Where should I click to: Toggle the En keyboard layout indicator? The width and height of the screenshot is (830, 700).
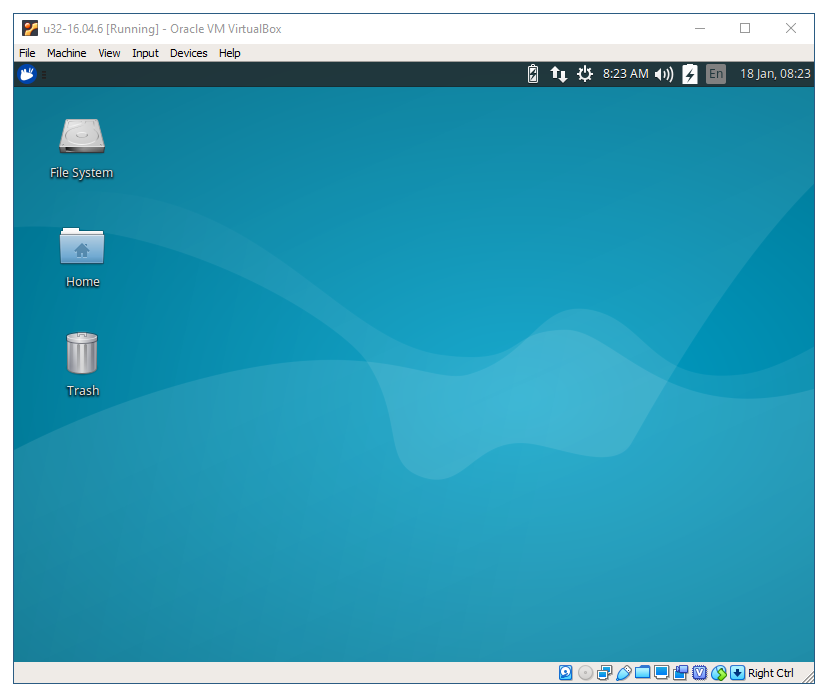(x=716, y=74)
